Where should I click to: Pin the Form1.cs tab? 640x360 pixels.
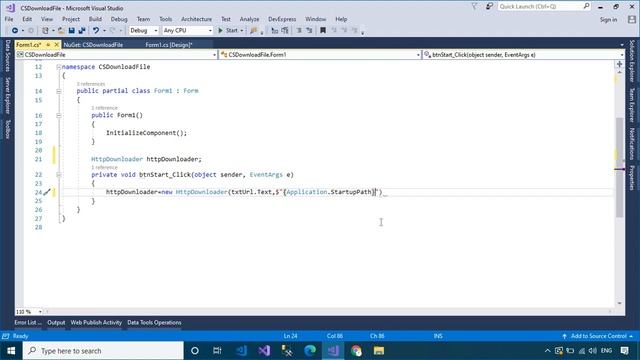(48, 44)
